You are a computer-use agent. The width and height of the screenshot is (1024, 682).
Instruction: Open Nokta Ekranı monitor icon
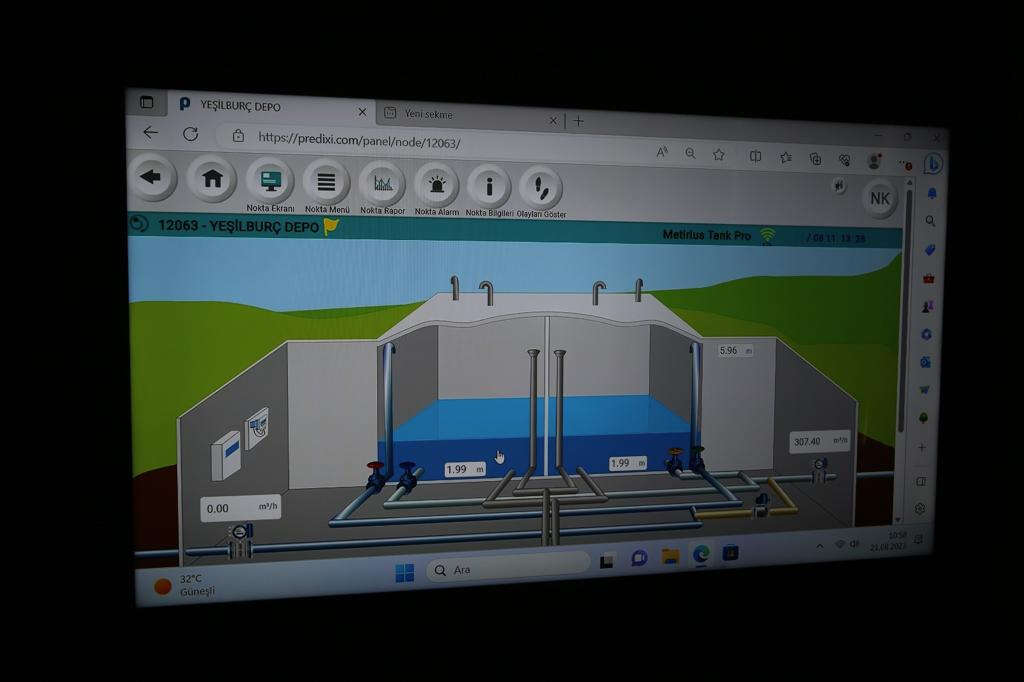coord(270,182)
